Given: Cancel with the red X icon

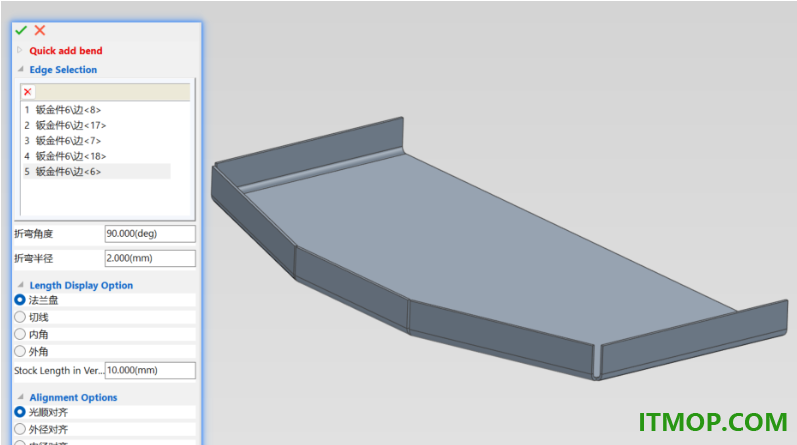Looking at the screenshot, I should coord(40,31).
